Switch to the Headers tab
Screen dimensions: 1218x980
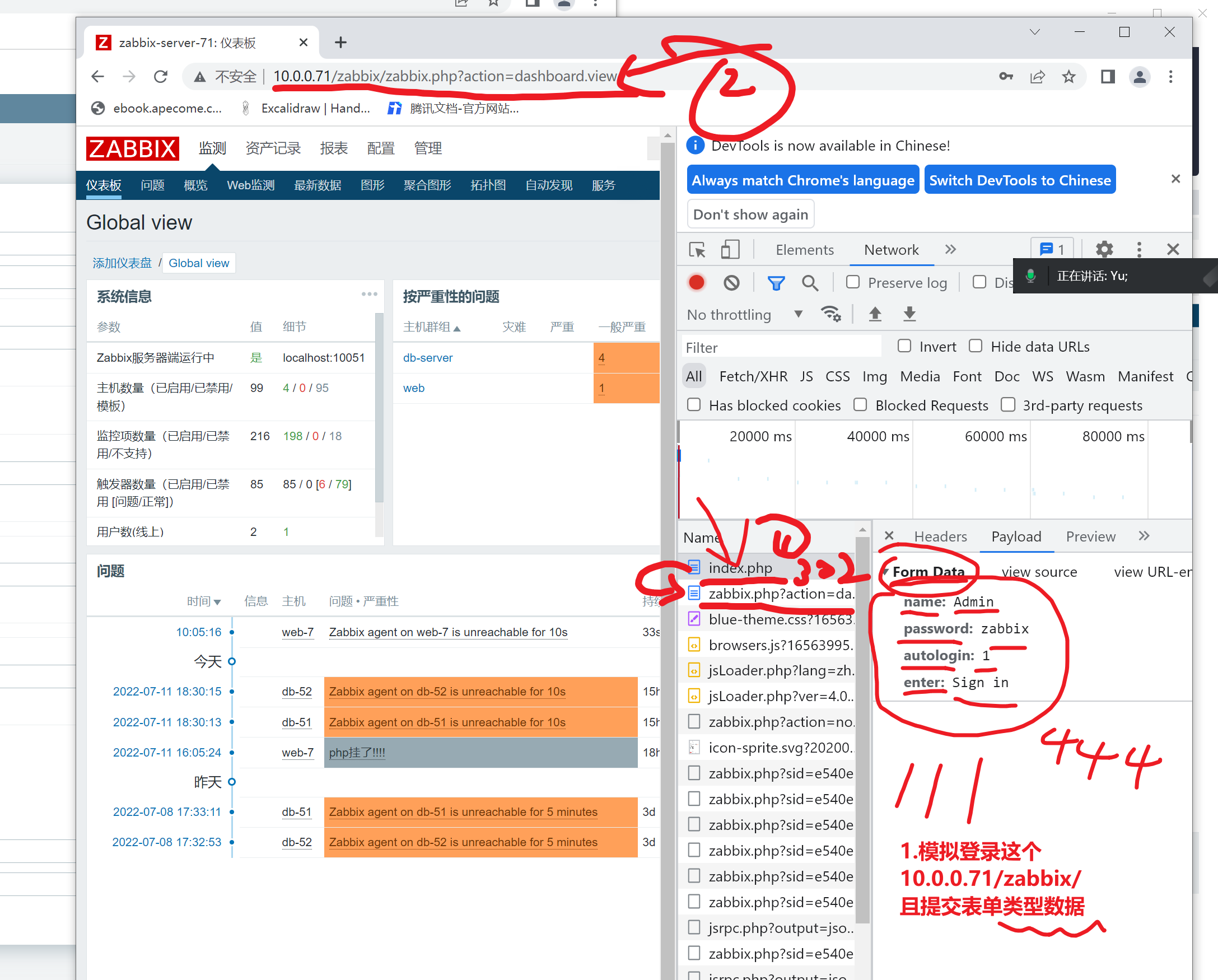[940, 536]
